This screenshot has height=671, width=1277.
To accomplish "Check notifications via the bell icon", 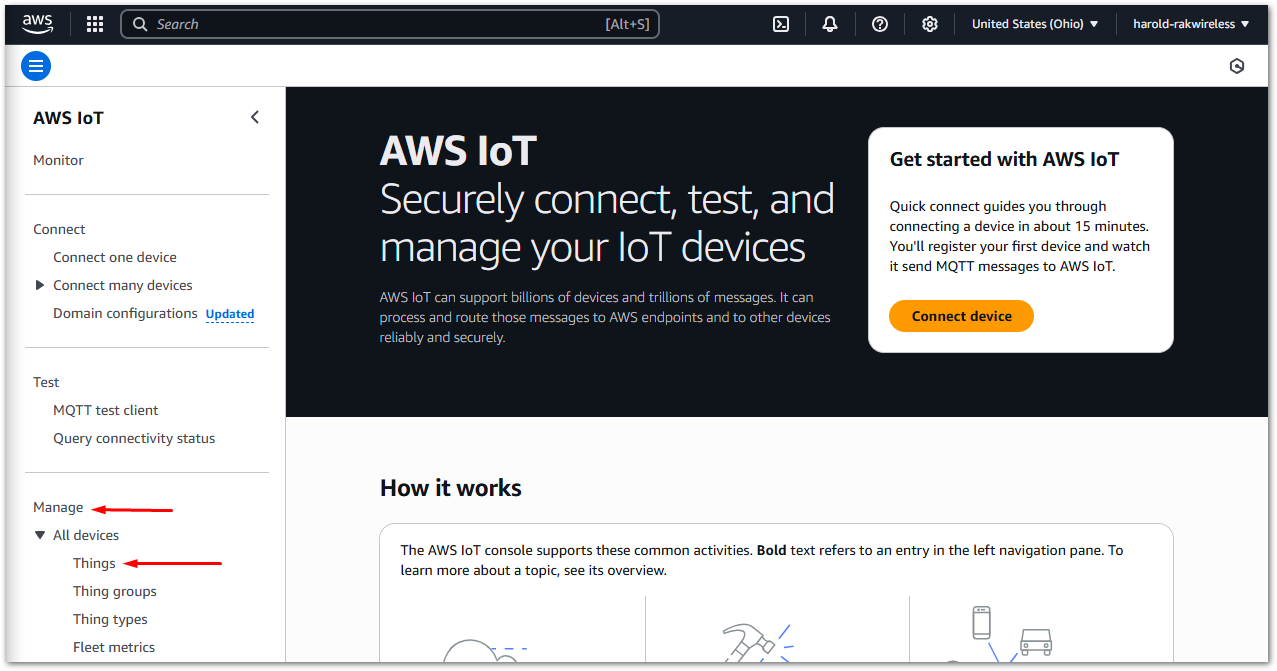I will coord(830,23).
